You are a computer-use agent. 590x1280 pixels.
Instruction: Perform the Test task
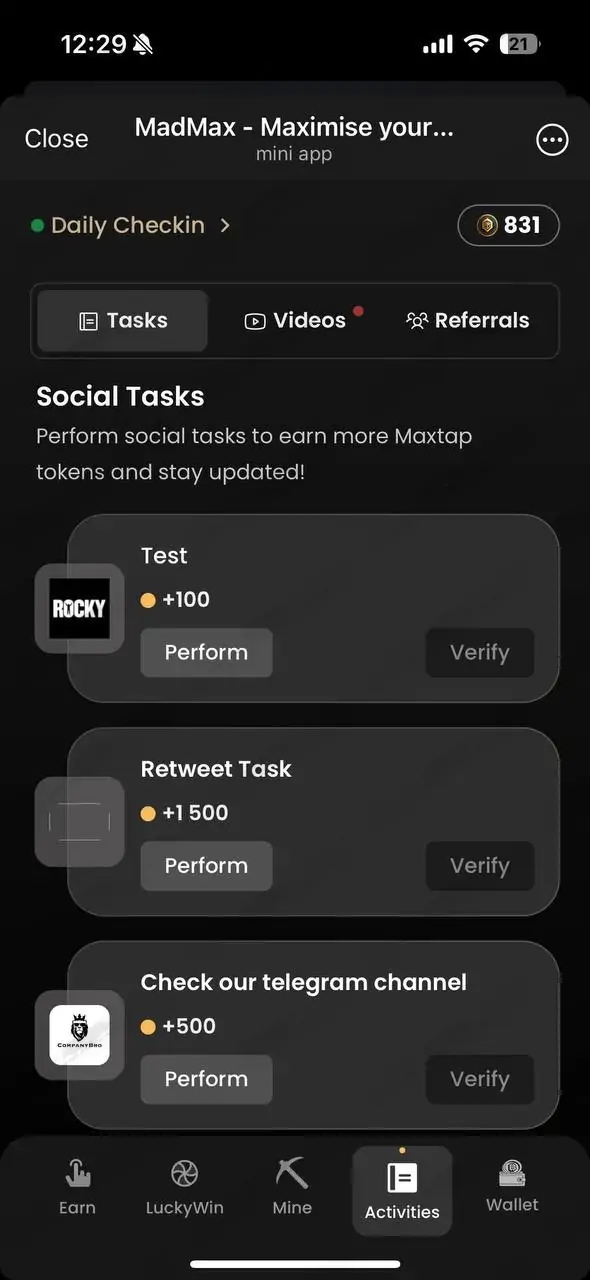[206, 652]
